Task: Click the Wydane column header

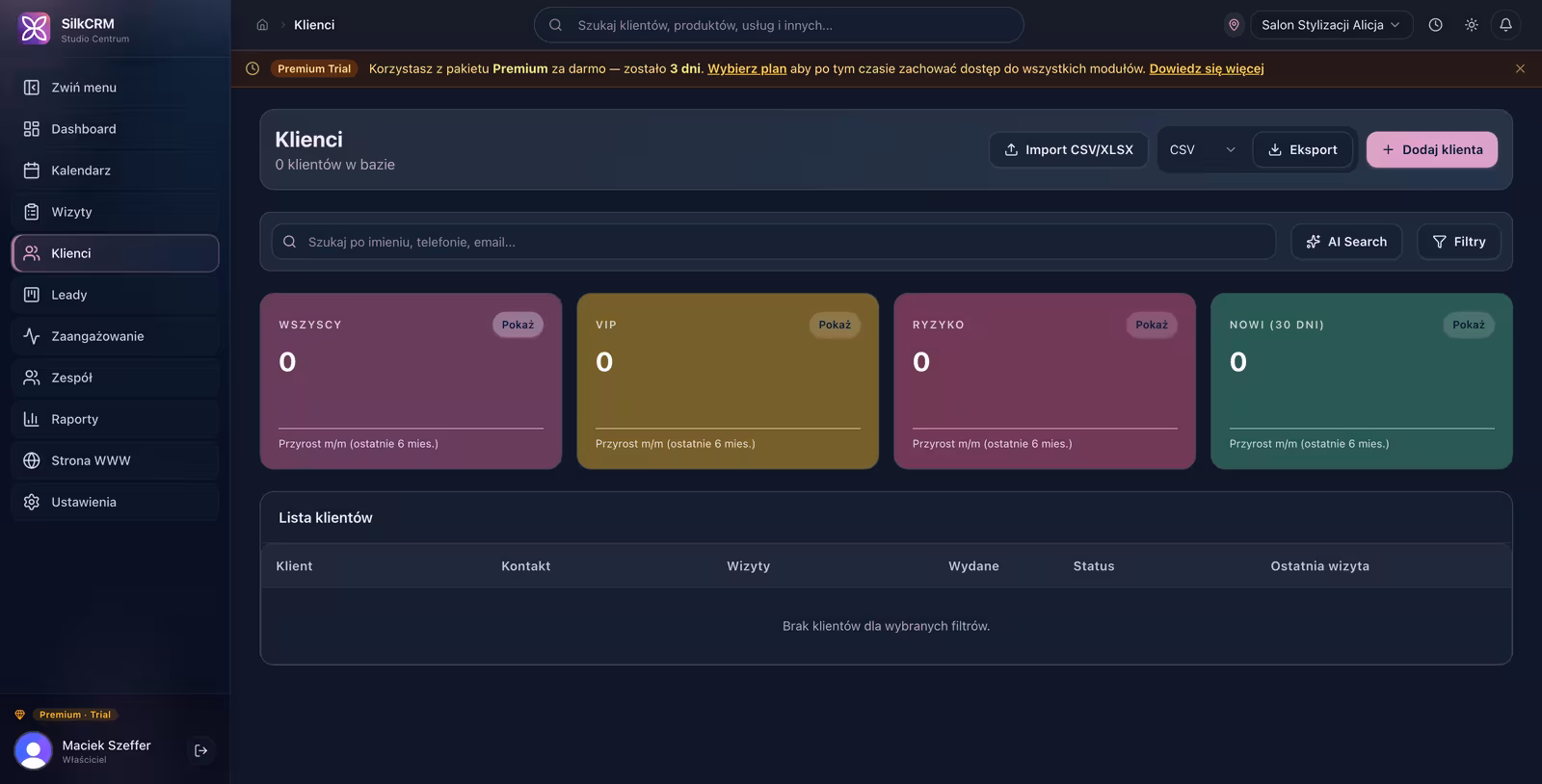Action: point(973,566)
